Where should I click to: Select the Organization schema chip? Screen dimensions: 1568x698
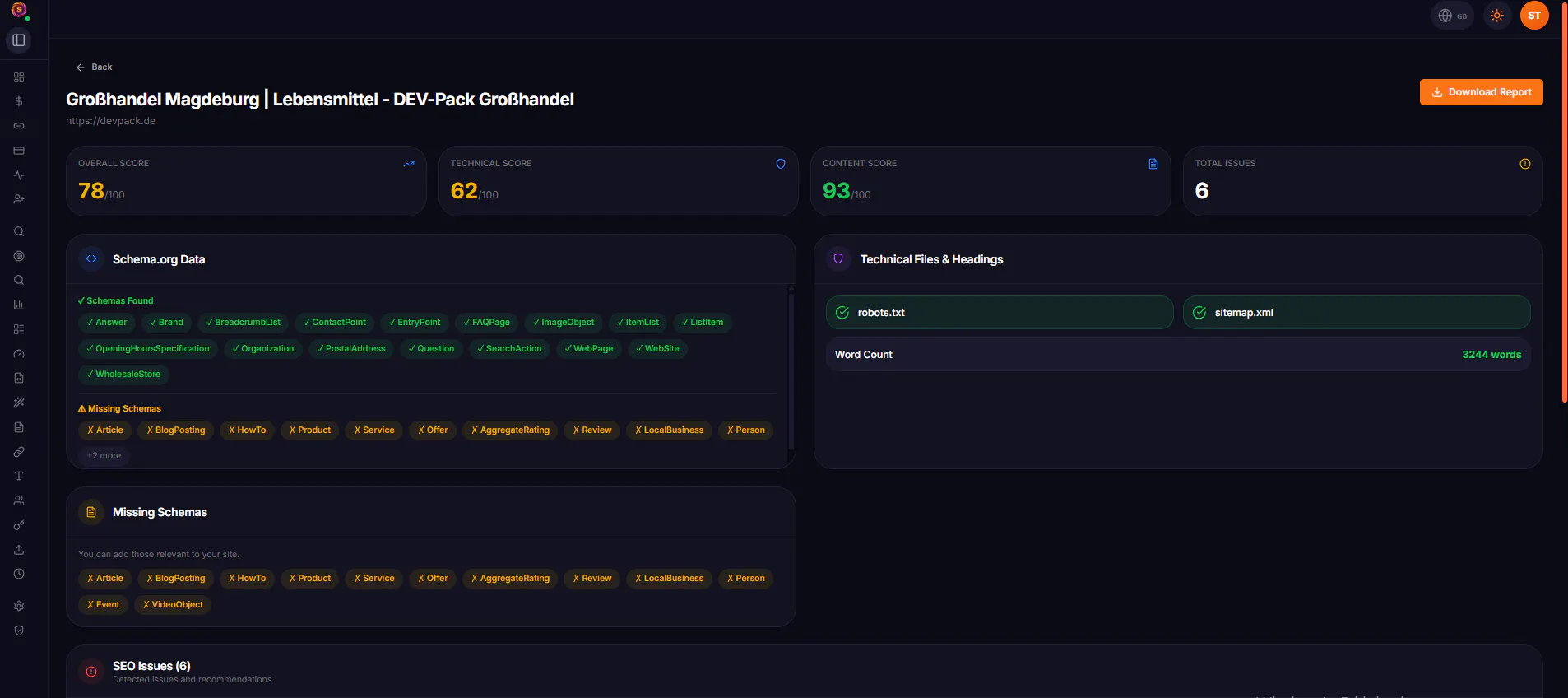click(263, 349)
